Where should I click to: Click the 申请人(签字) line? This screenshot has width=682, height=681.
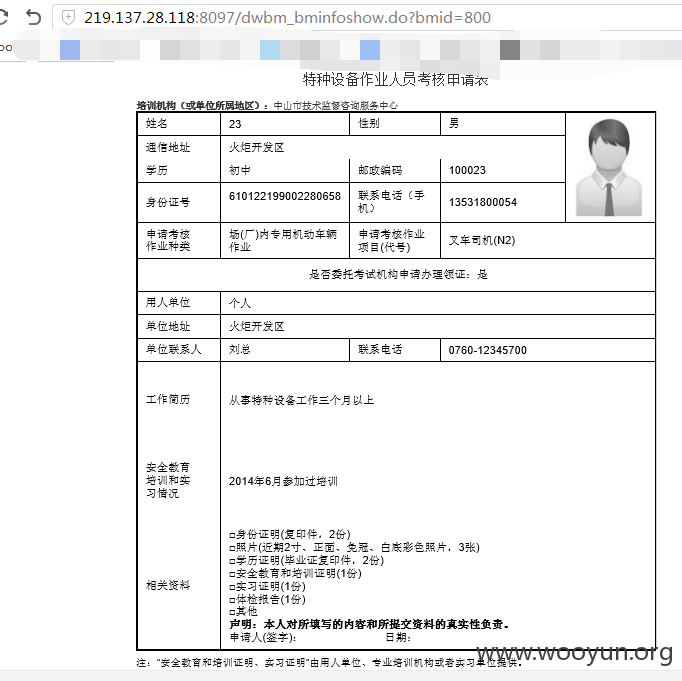263,638
